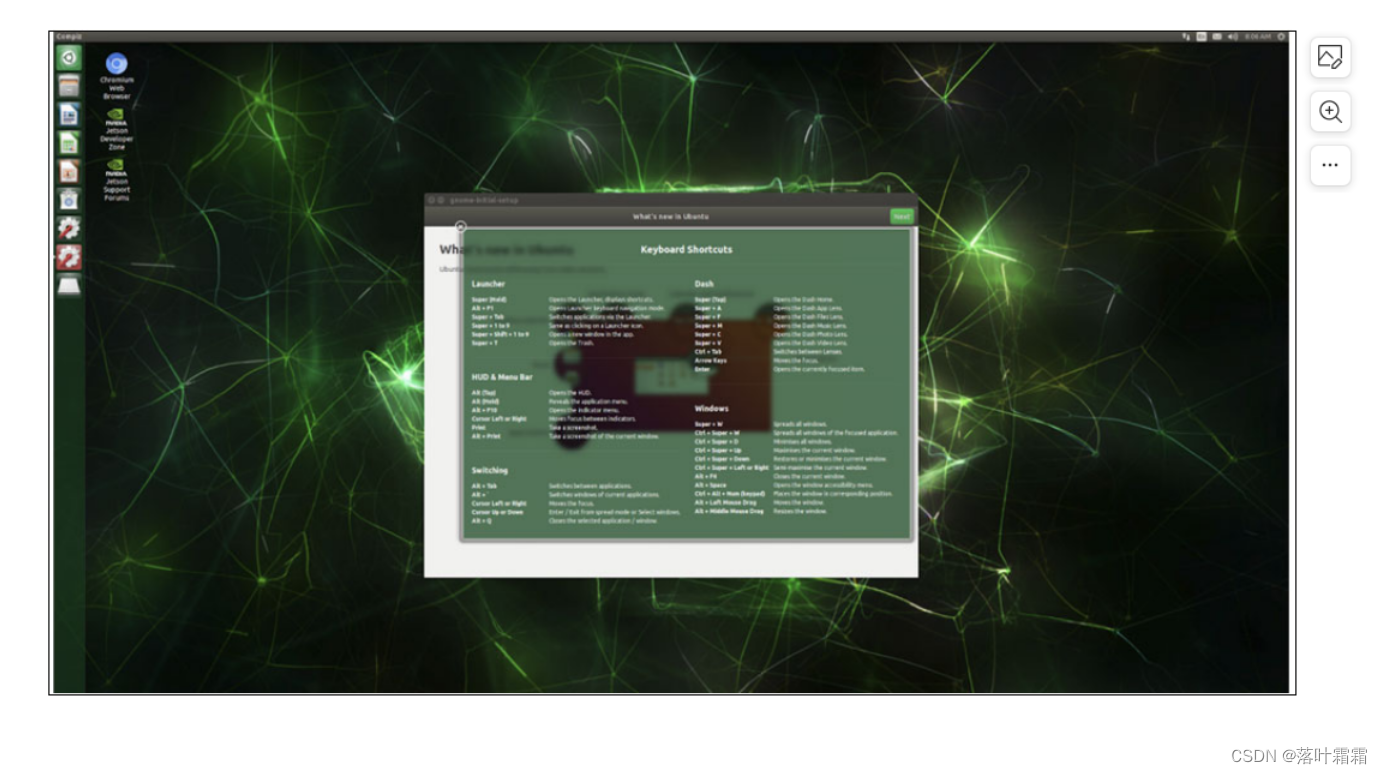1382x774 pixels.
Task: Open the sound volume indicator
Action: (x=1233, y=36)
